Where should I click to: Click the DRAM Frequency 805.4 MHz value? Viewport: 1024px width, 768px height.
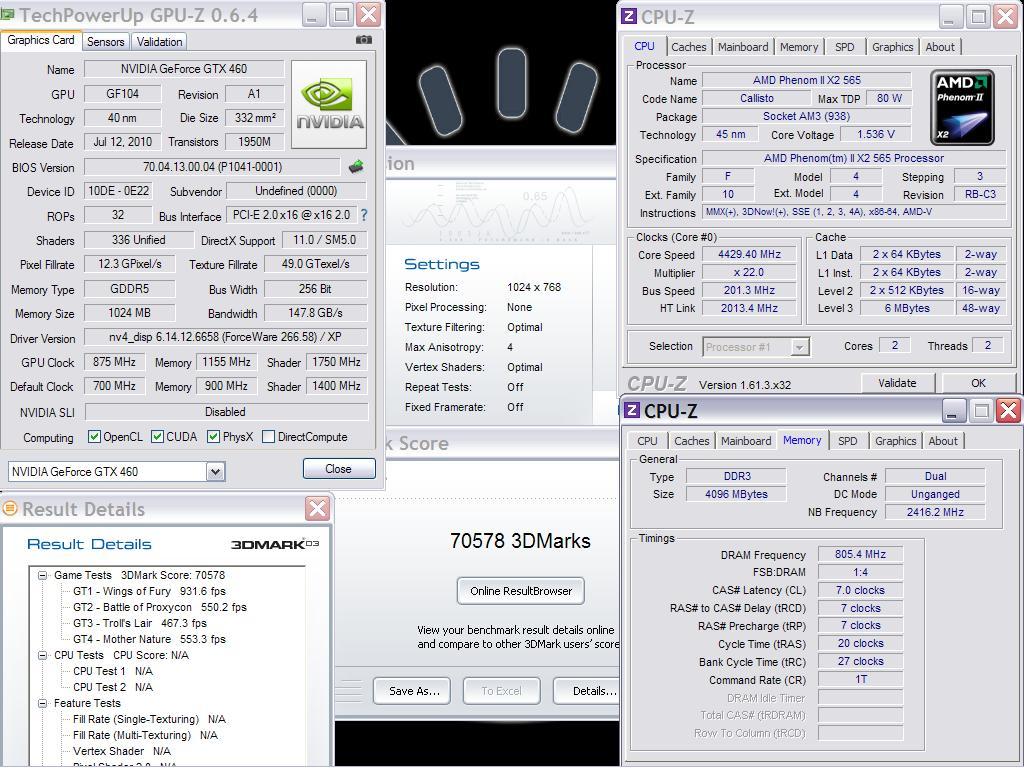860,554
